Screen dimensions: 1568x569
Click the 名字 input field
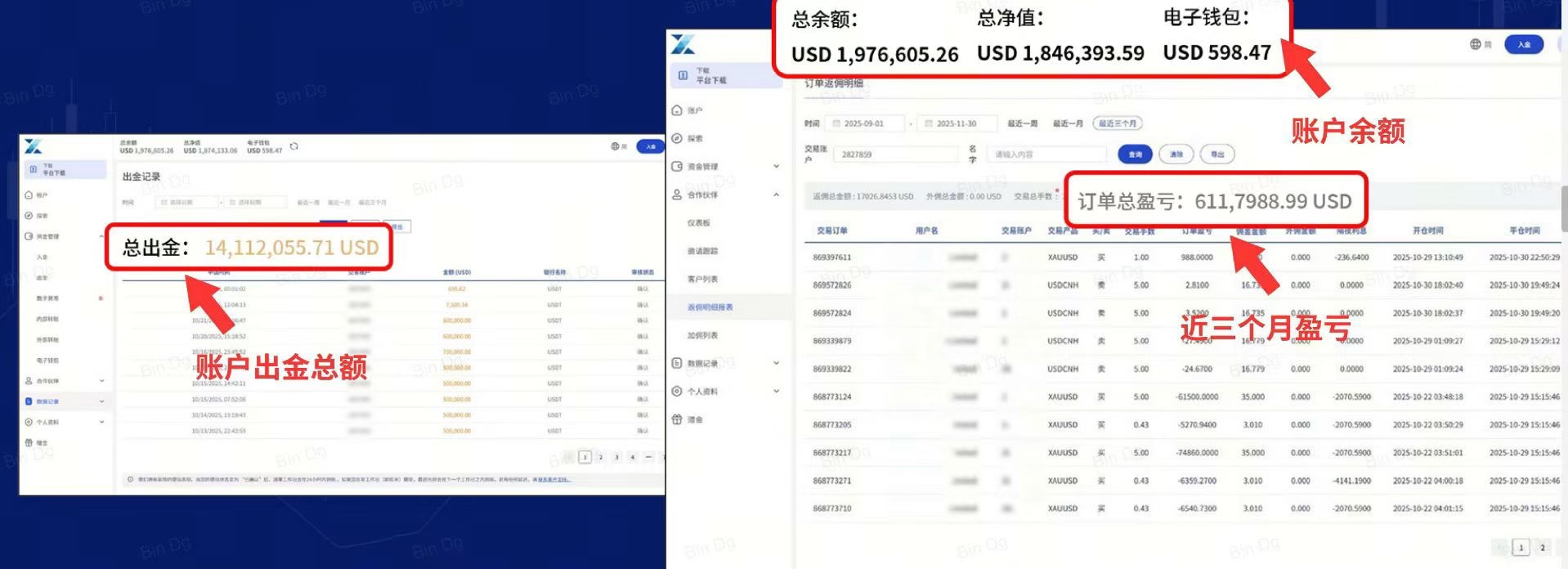pos(1046,155)
